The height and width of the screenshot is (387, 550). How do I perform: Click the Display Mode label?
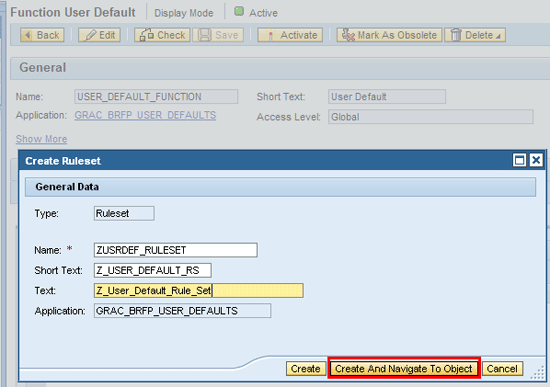tap(184, 13)
